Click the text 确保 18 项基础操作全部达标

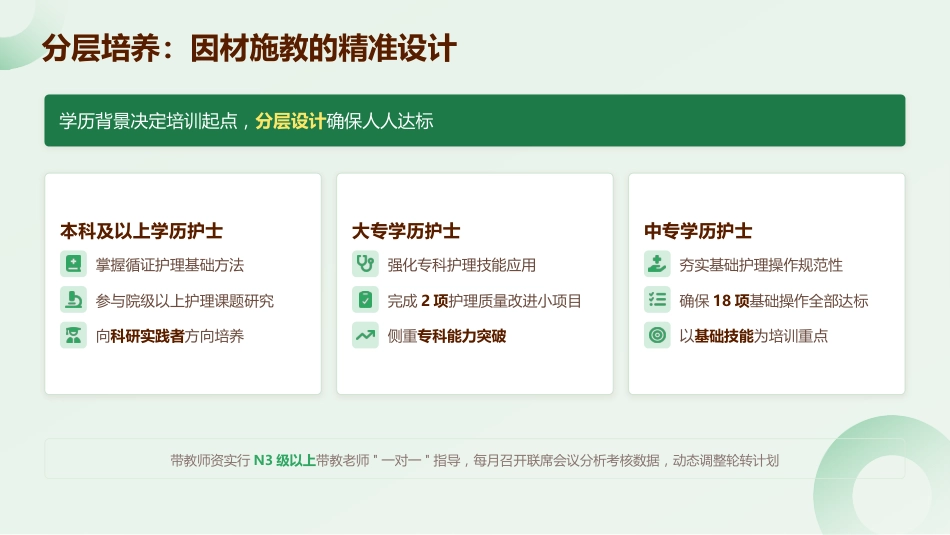coord(774,301)
